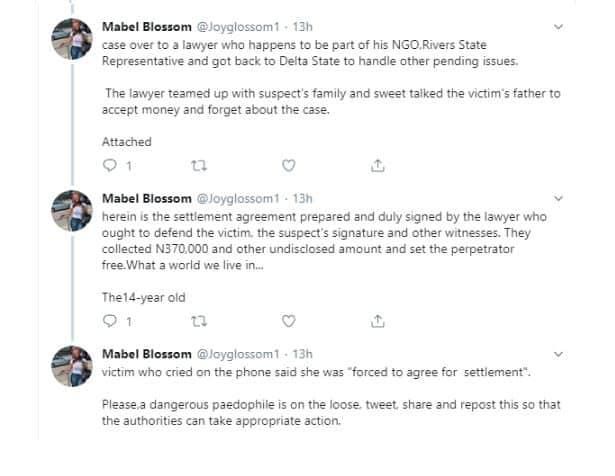Retweet the settlement agreement tweet
This screenshot has width=615, height=476.
pyautogui.click(x=198, y=321)
